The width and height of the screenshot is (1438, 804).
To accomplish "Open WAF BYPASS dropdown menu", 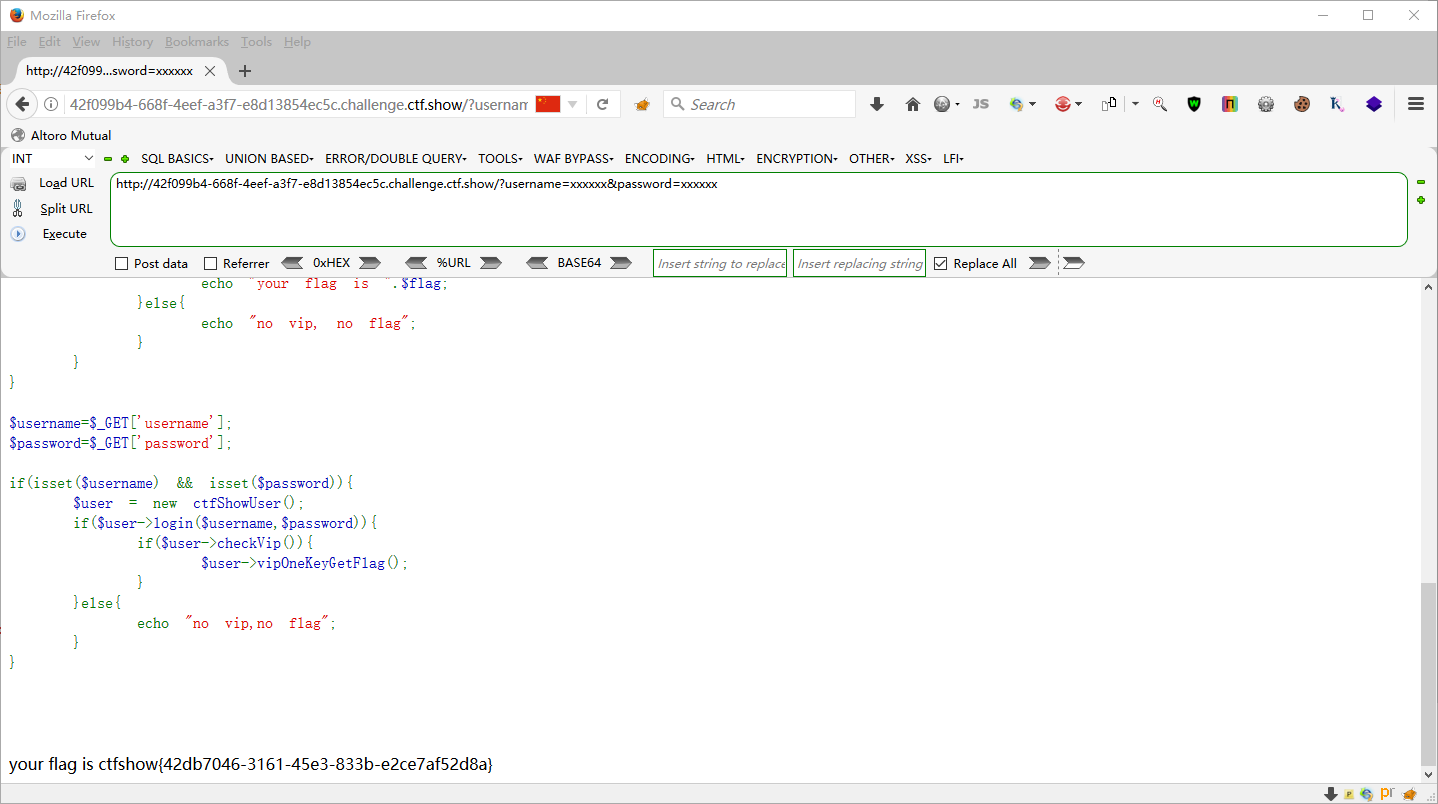I will point(575,159).
